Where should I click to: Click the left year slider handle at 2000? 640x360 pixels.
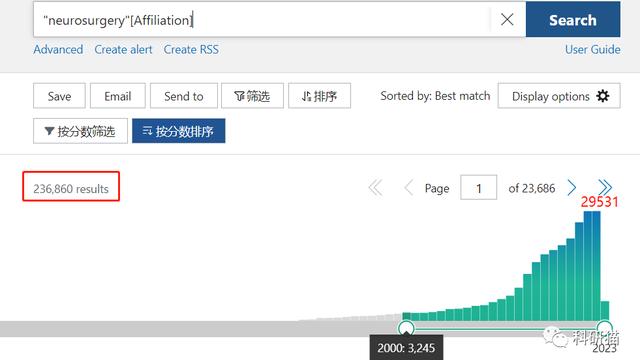(x=406, y=328)
